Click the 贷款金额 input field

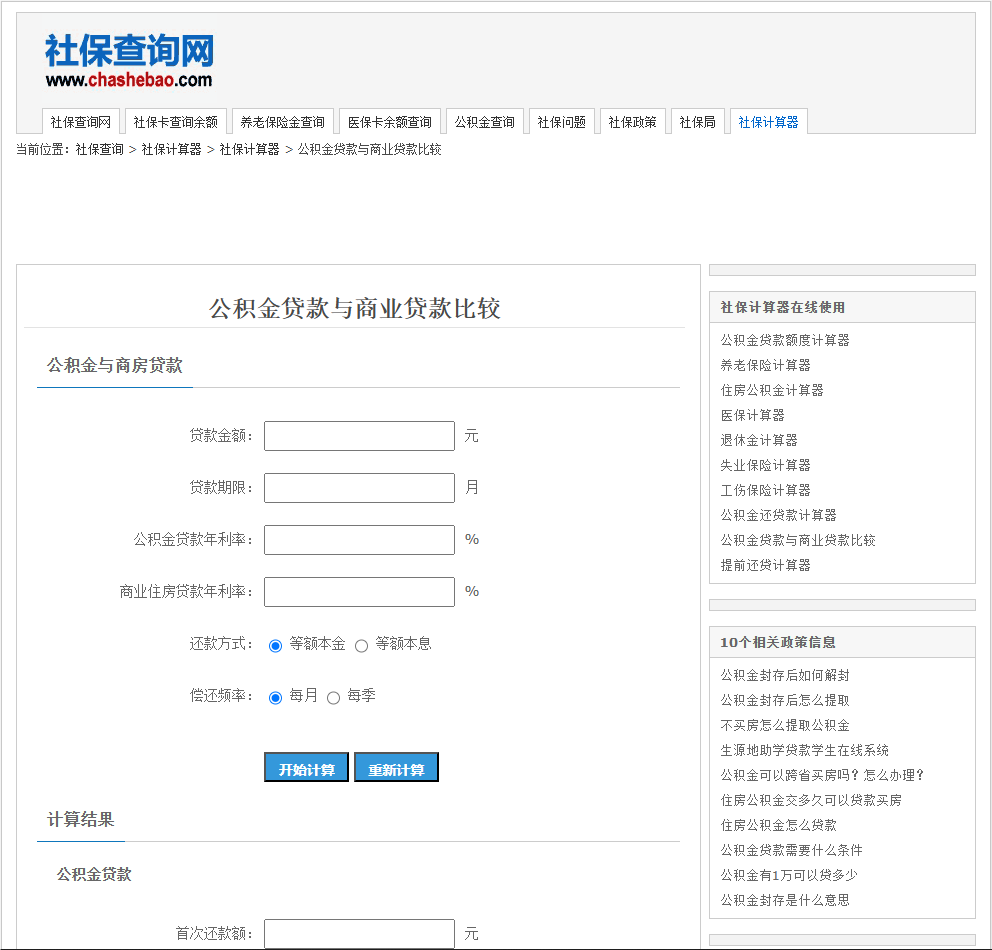pyautogui.click(x=359, y=435)
